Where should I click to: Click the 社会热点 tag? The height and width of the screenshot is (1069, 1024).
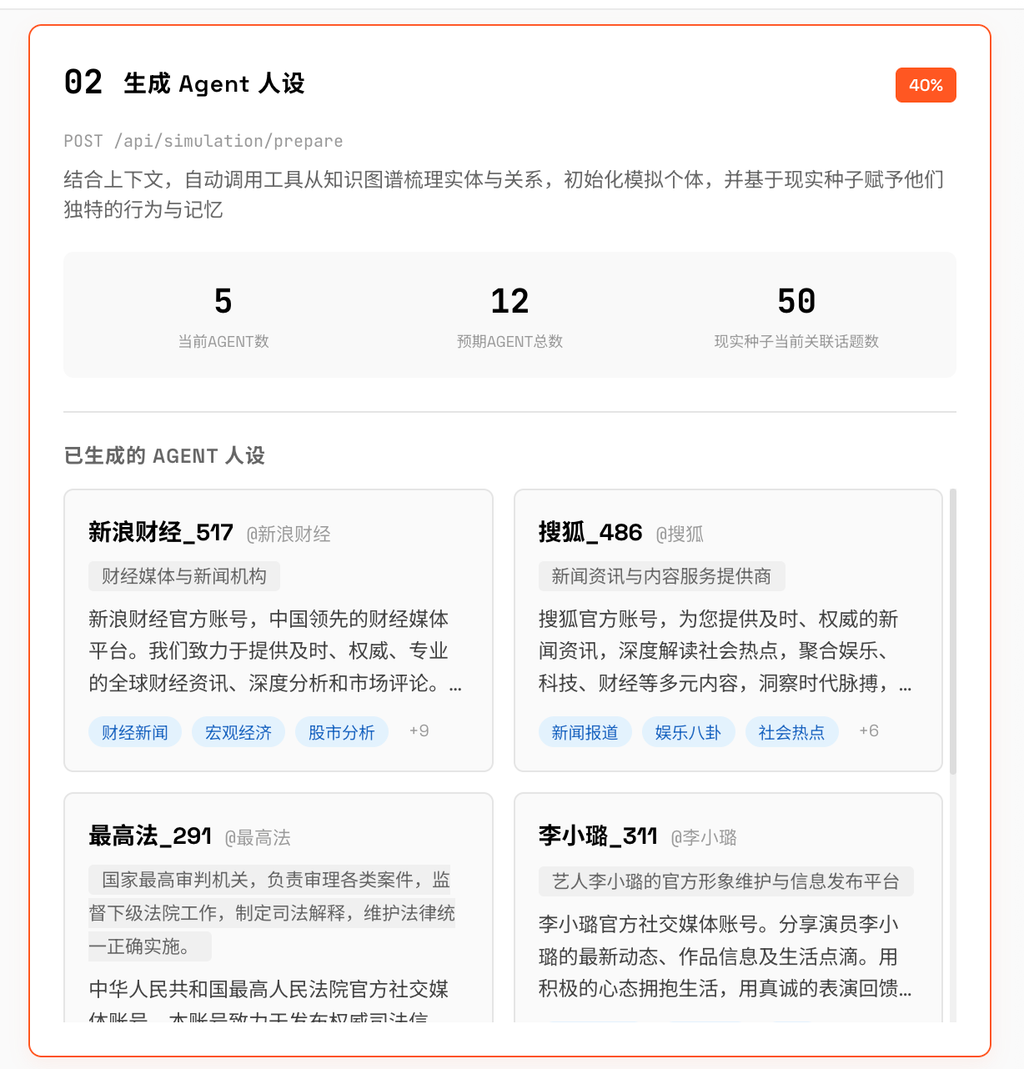(x=791, y=732)
